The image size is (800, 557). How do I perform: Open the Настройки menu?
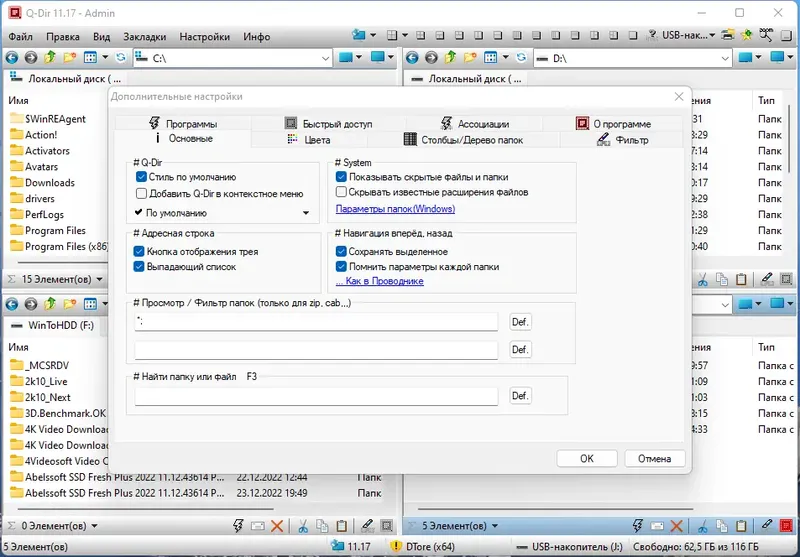coord(205,37)
